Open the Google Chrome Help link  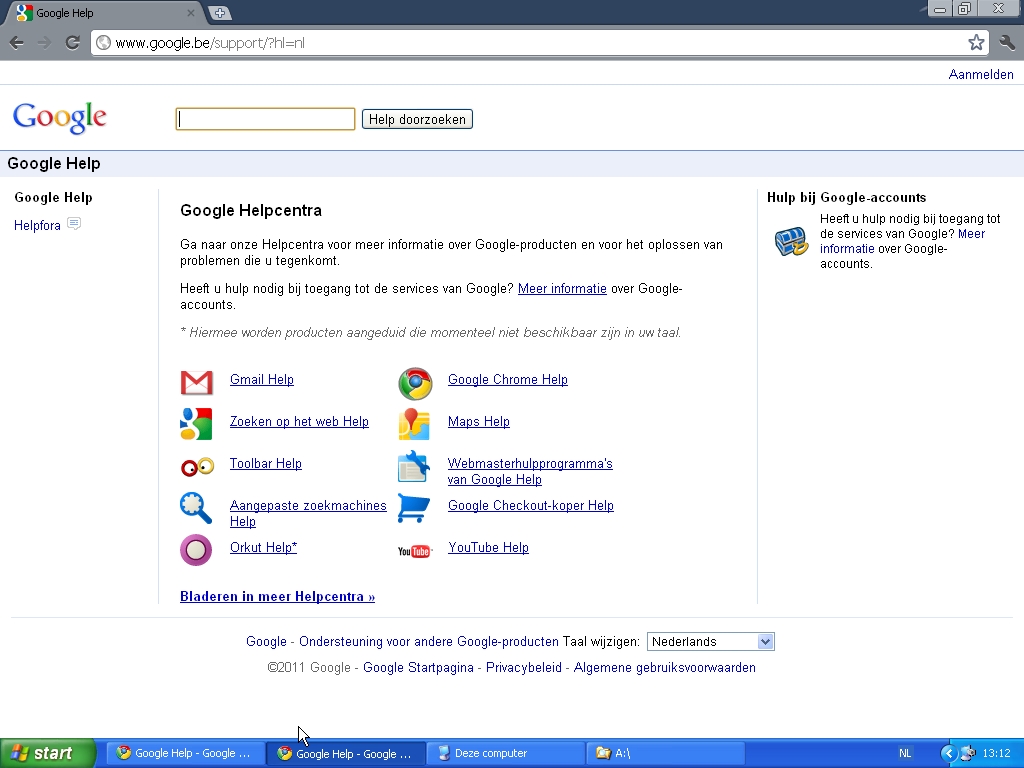click(507, 379)
